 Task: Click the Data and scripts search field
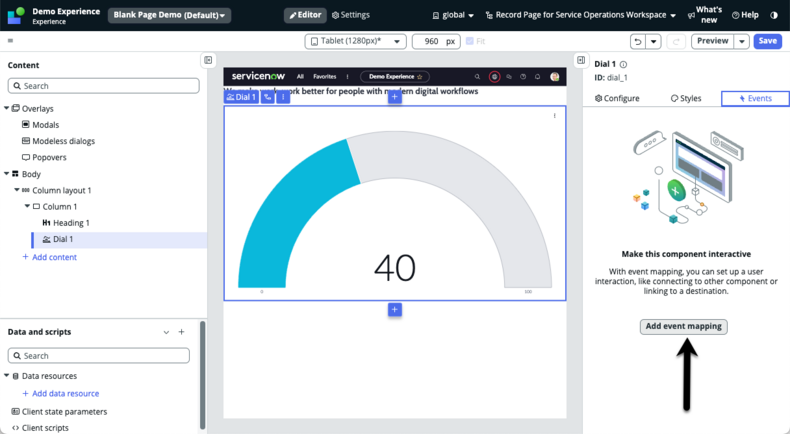[x=99, y=355]
